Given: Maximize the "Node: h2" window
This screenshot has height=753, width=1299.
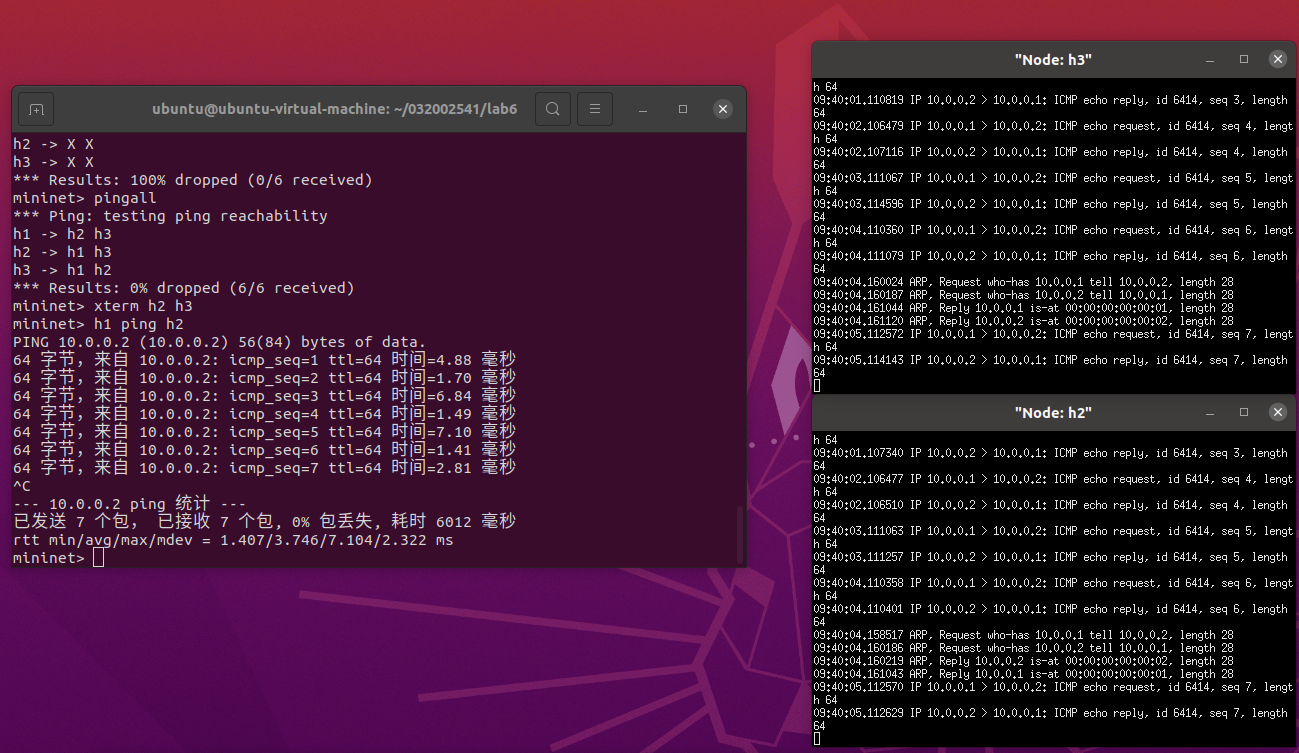Looking at the screenshot, I should (x=1244, y=413).
